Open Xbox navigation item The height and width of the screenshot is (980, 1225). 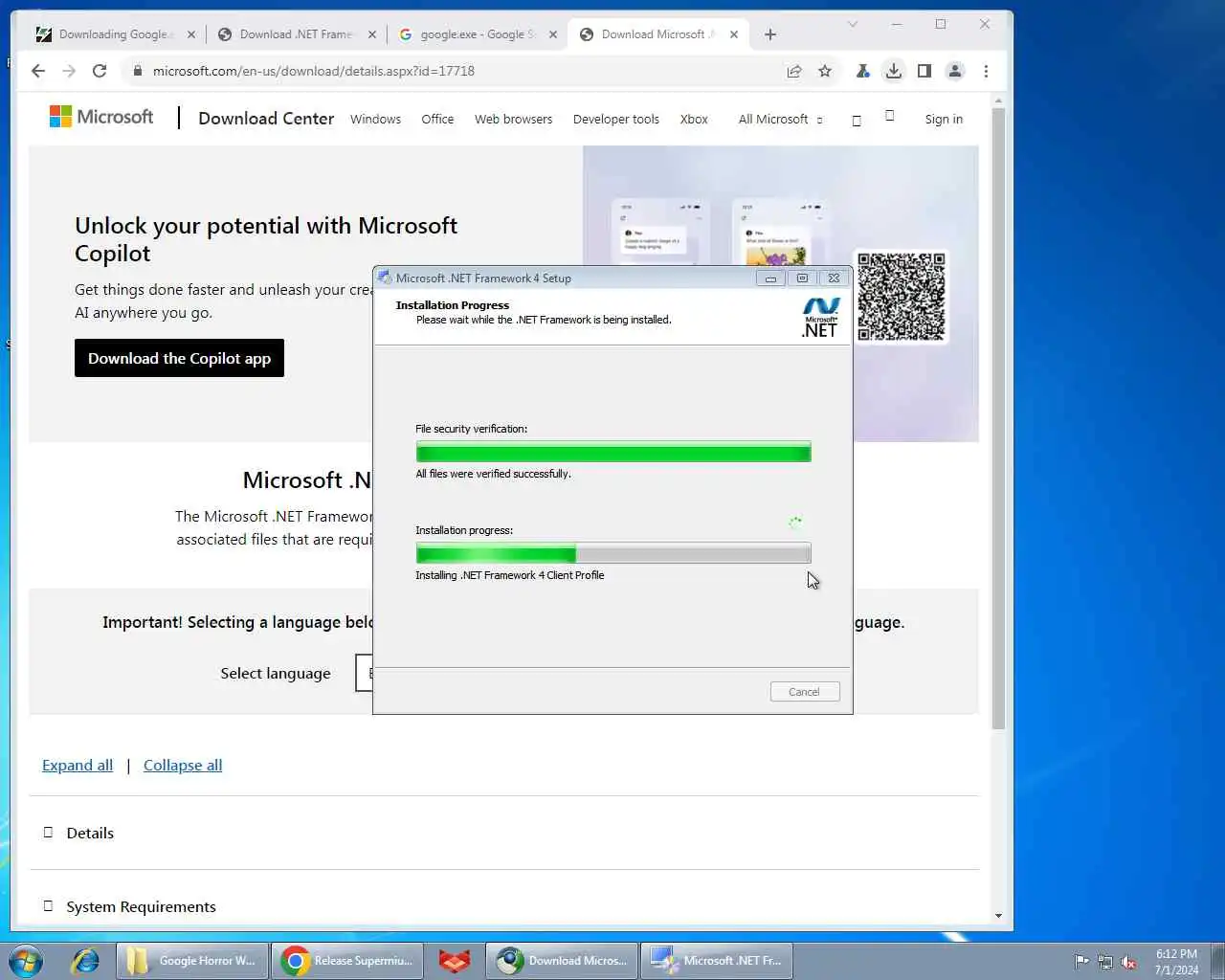(694, 120)
